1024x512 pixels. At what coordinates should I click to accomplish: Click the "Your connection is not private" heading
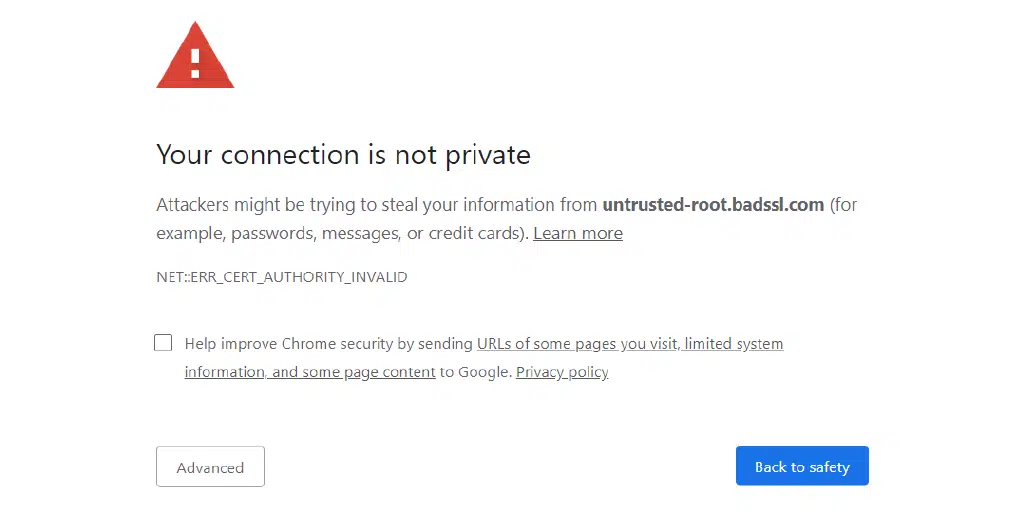point(343,155)
